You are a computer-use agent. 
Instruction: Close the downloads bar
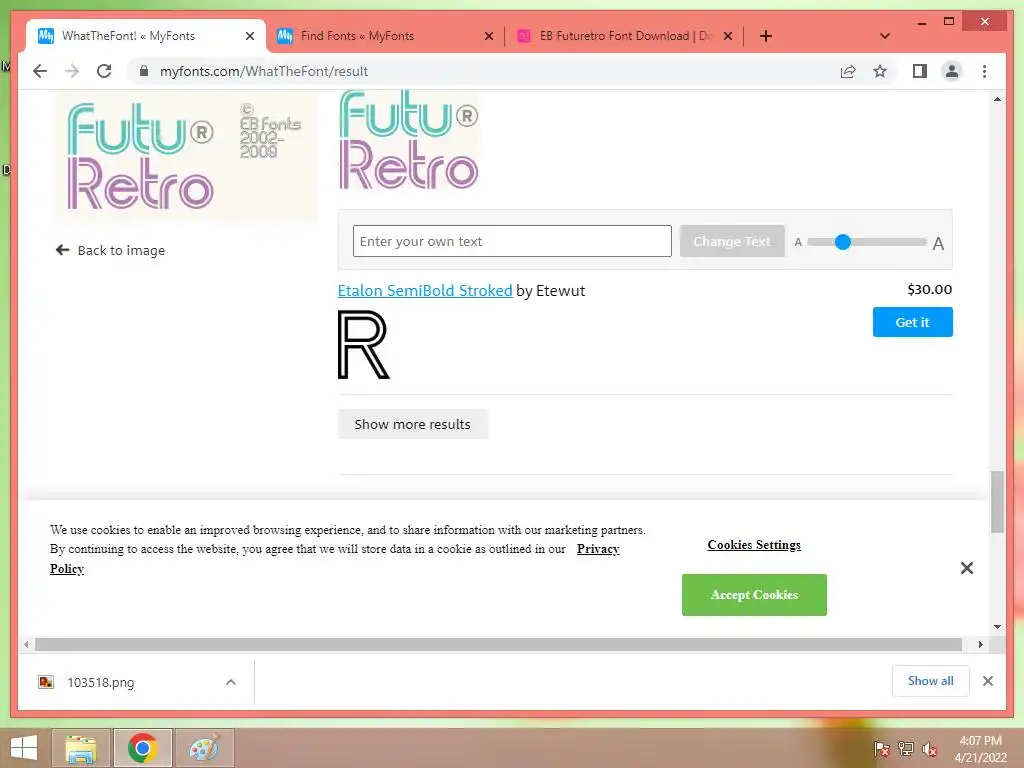coord(987,681)
